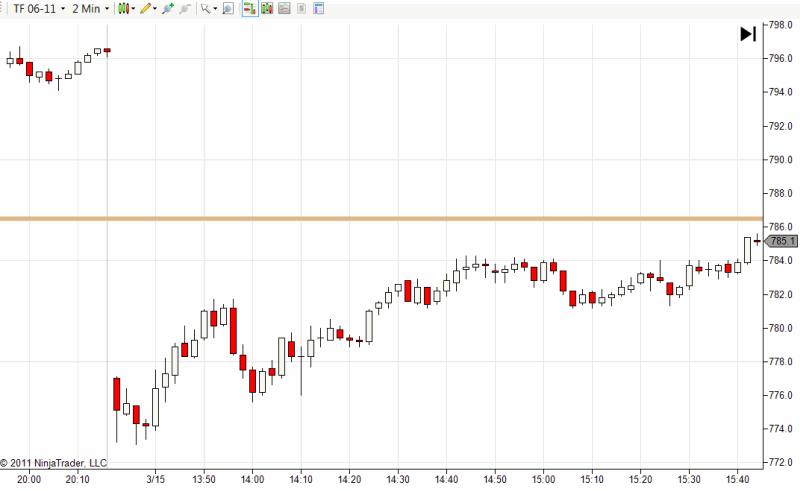This screenshot has width=800, height=491.
Task: Click the 14:00 time axis label
Action: [x=252, y=480]
